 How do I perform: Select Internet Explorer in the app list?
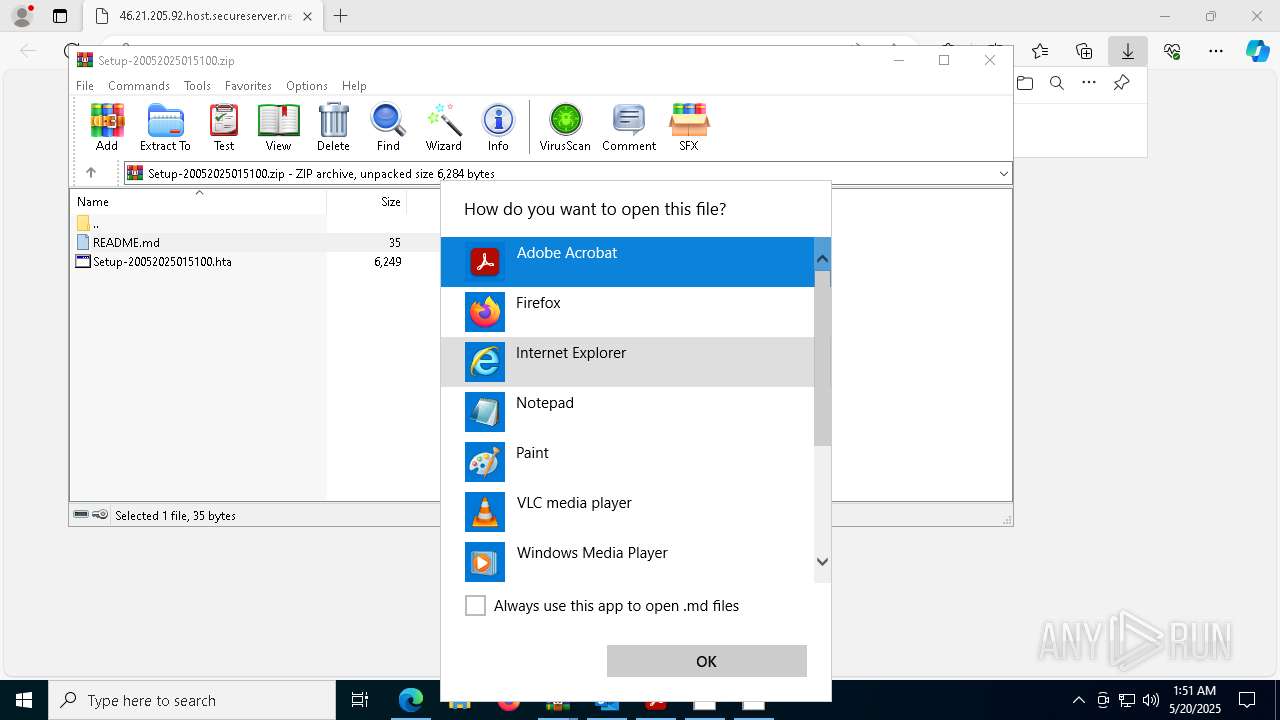(627, 362)
